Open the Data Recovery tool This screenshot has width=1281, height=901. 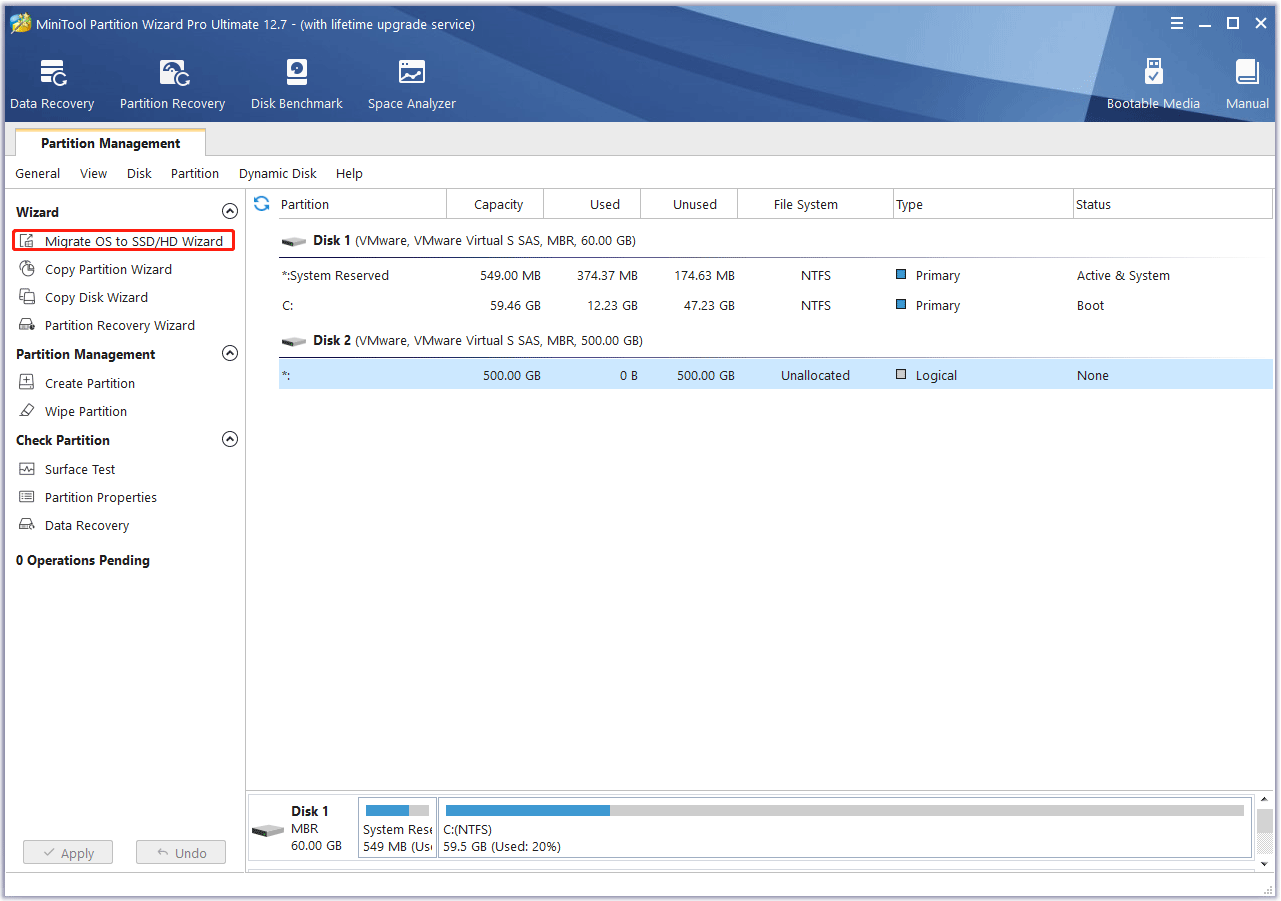click(x=51, y=83)
